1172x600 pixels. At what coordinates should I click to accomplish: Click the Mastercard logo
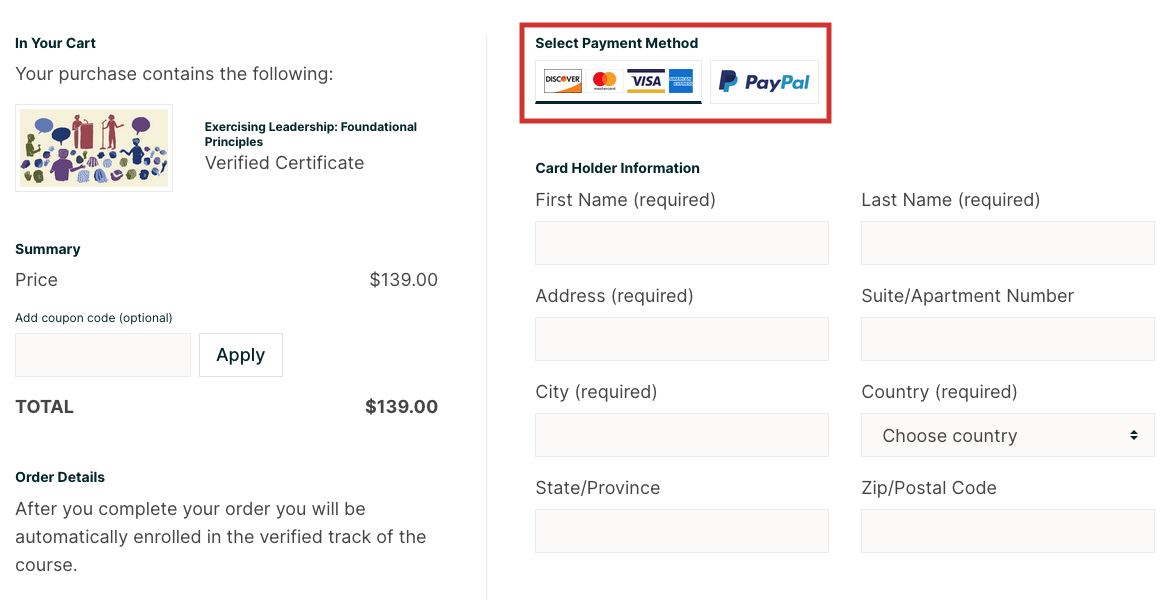pyautogui.click(x=604, y=81)
